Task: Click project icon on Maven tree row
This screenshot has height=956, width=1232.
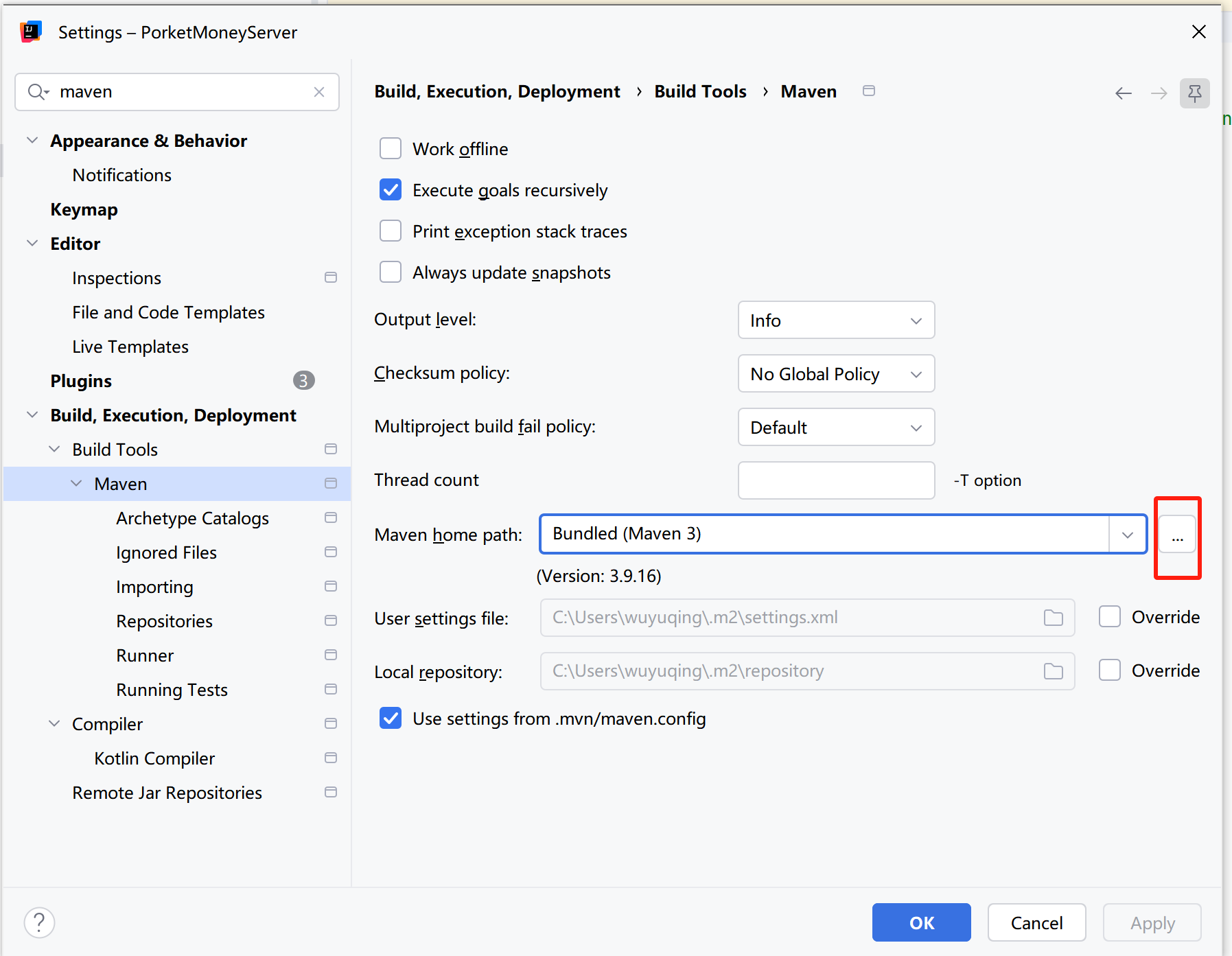Action: [331, 484]
